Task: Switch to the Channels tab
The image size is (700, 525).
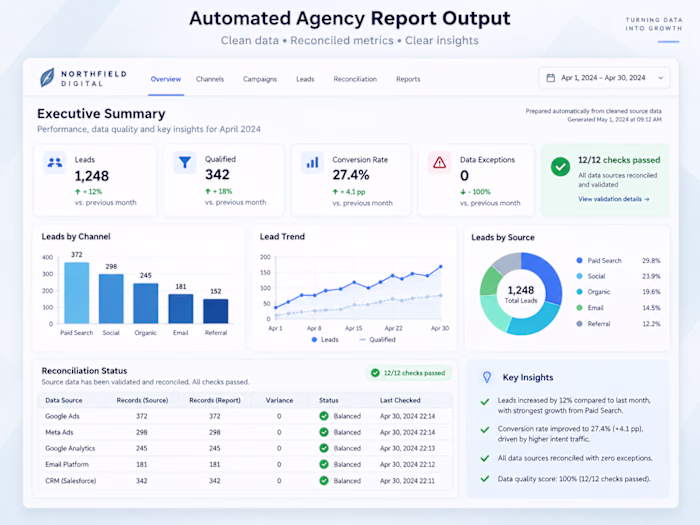Action: coord(210,79)
